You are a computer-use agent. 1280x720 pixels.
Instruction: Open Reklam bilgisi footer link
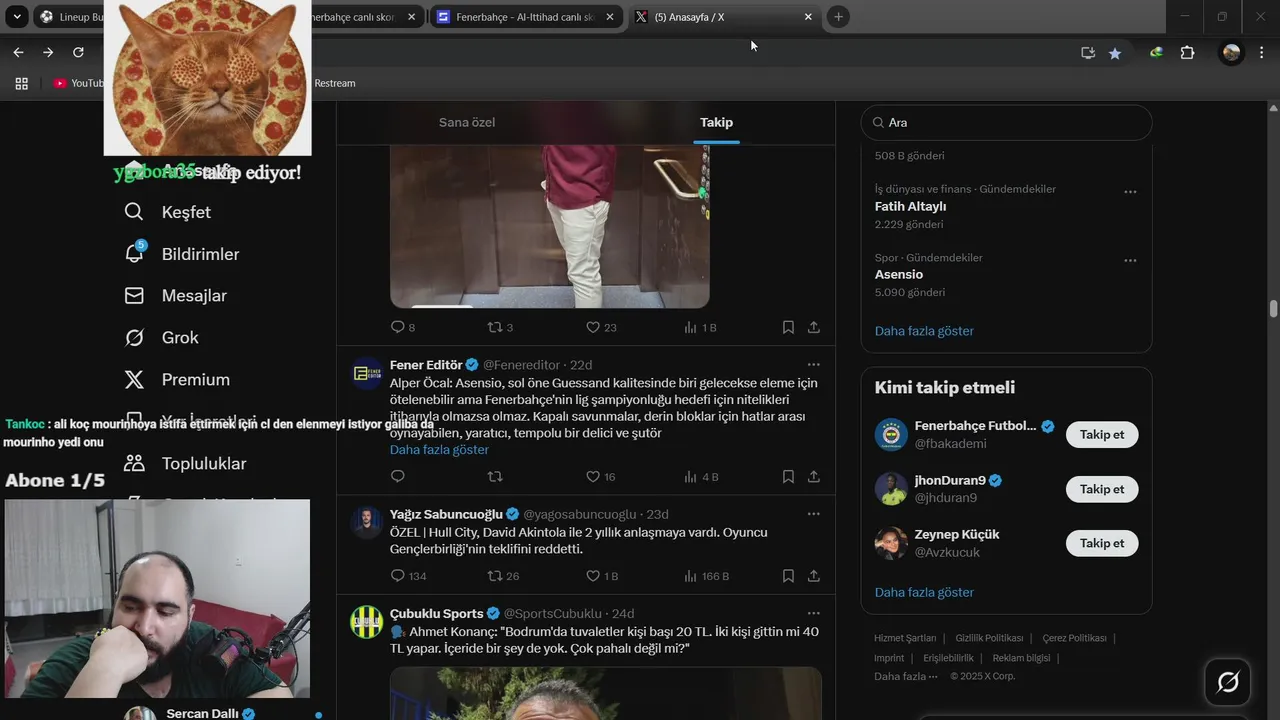point(1021,658)
